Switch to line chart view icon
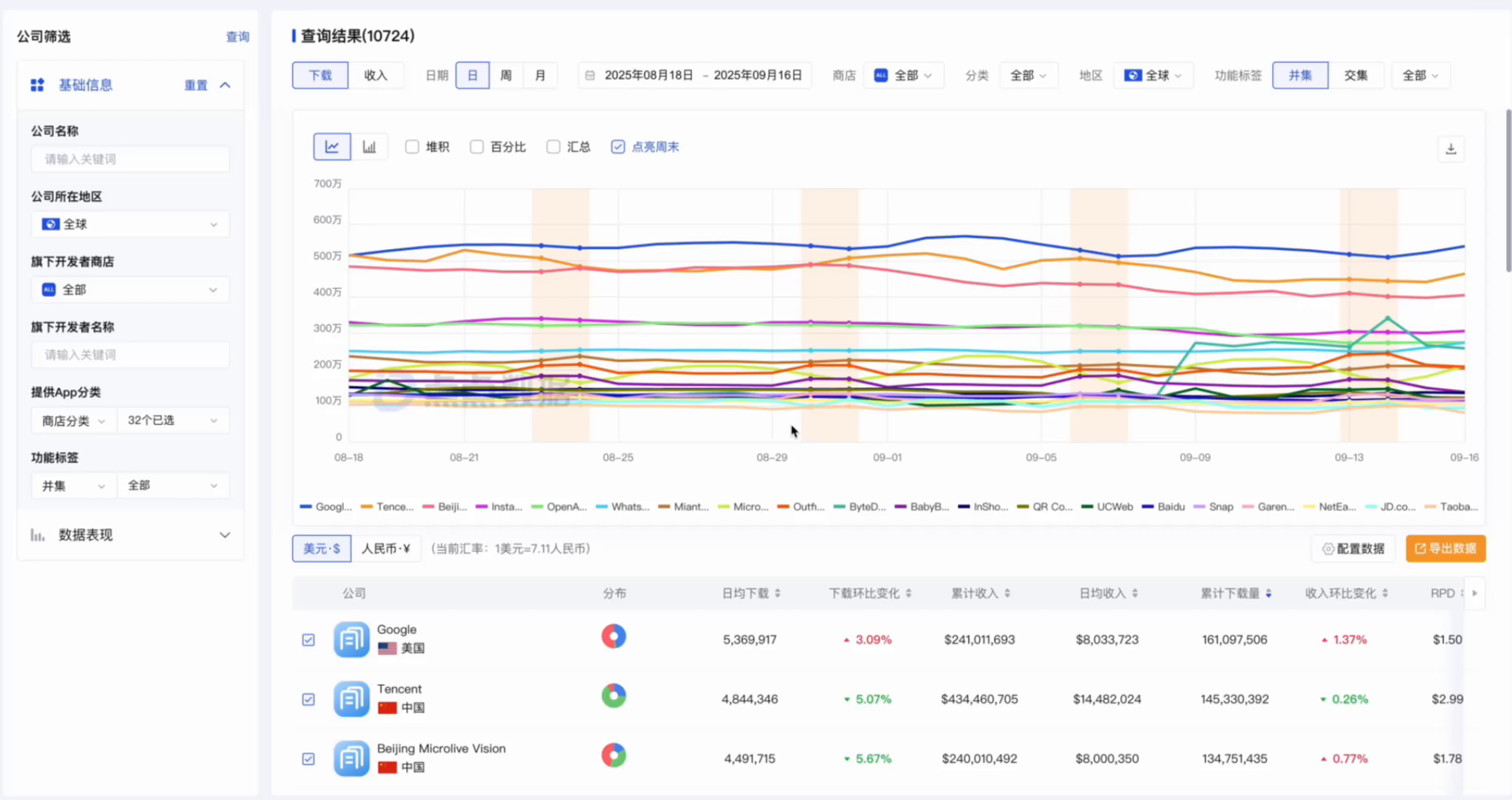1512x800 pixels. click(331, 147)
